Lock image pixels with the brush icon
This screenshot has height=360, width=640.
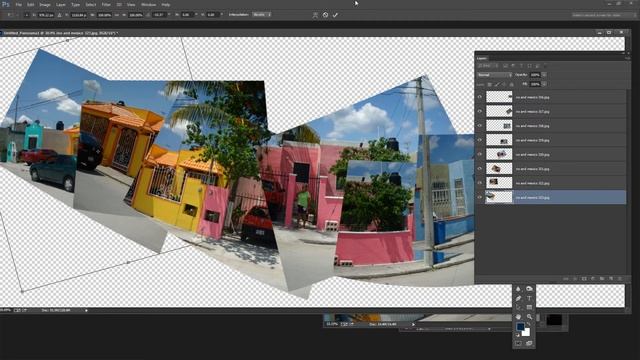pos(497,84)
